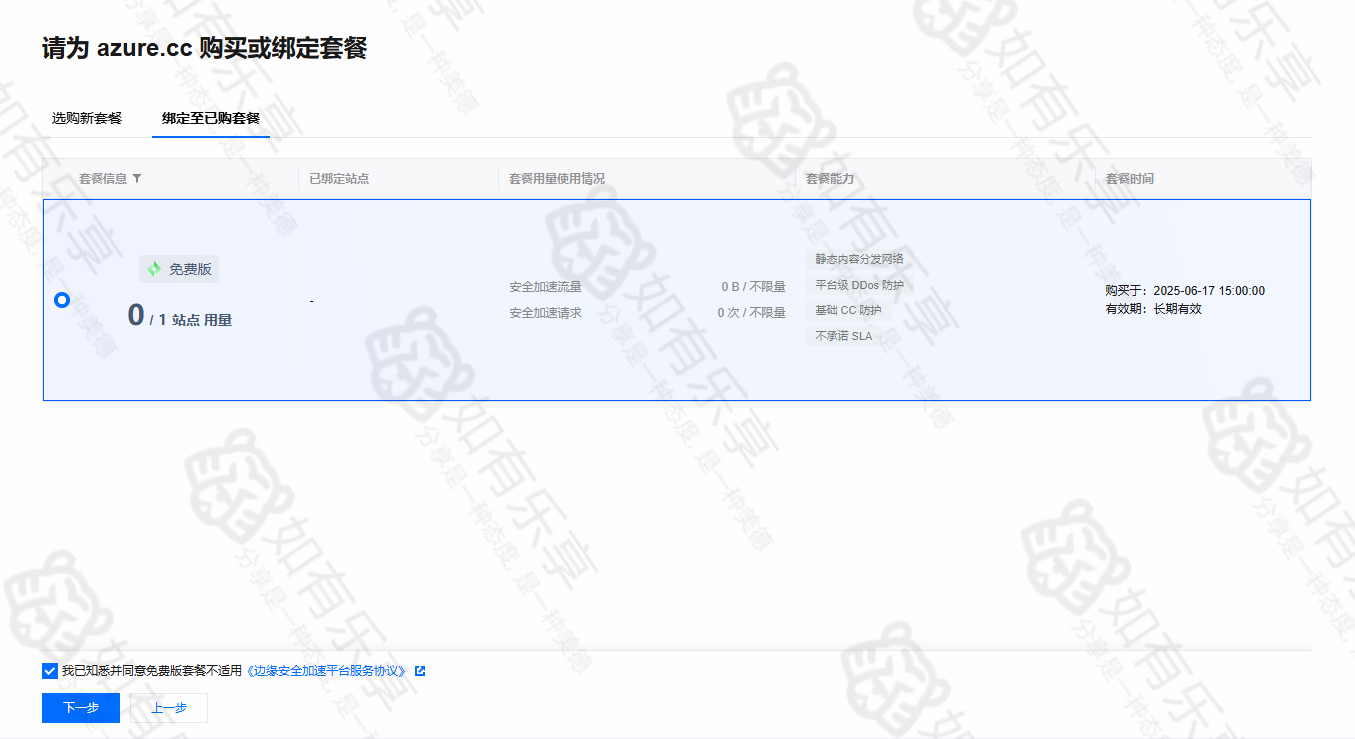Click the 不承诺 SLA tag
Screen dimensions: 1355x739
click(x=843, y=336)
